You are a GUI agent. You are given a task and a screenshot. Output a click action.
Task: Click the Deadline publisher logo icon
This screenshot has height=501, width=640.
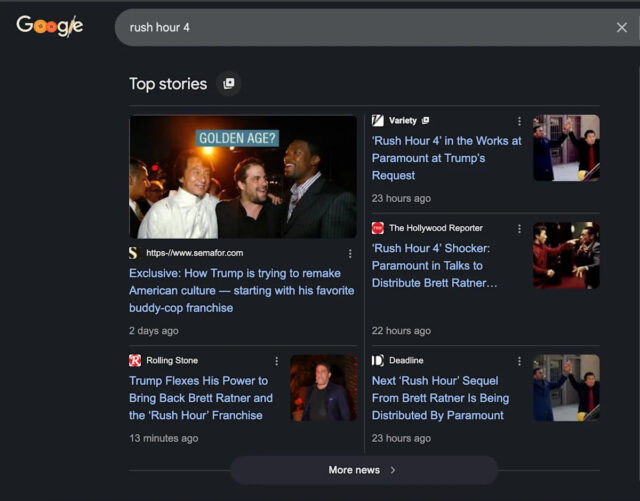tap(378, 360)
